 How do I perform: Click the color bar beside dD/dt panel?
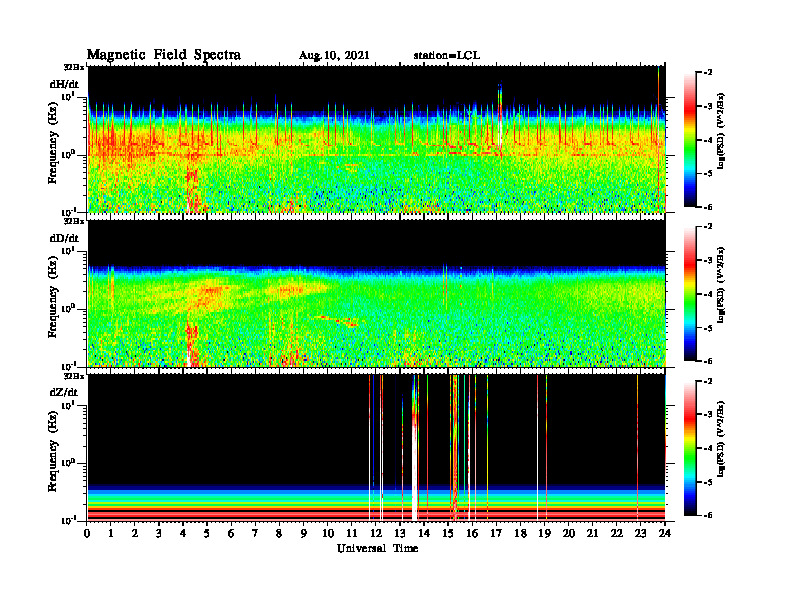(690, 294)
